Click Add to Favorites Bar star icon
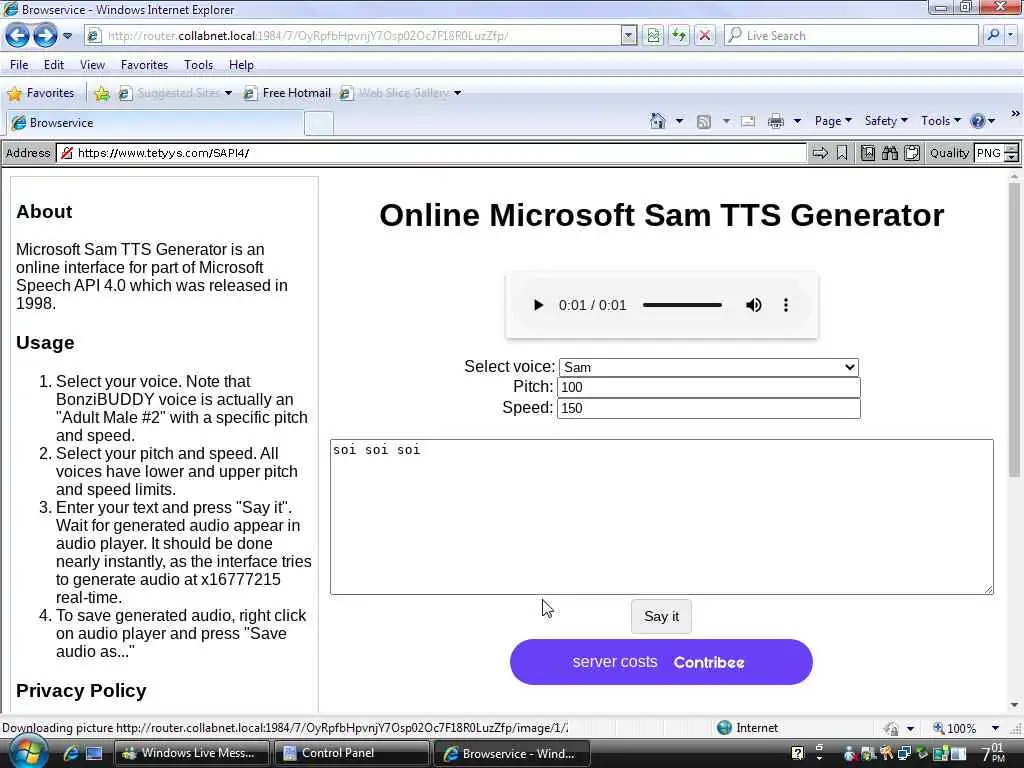The height and width of the screenshot is (768, 1024). click(102, 93)
